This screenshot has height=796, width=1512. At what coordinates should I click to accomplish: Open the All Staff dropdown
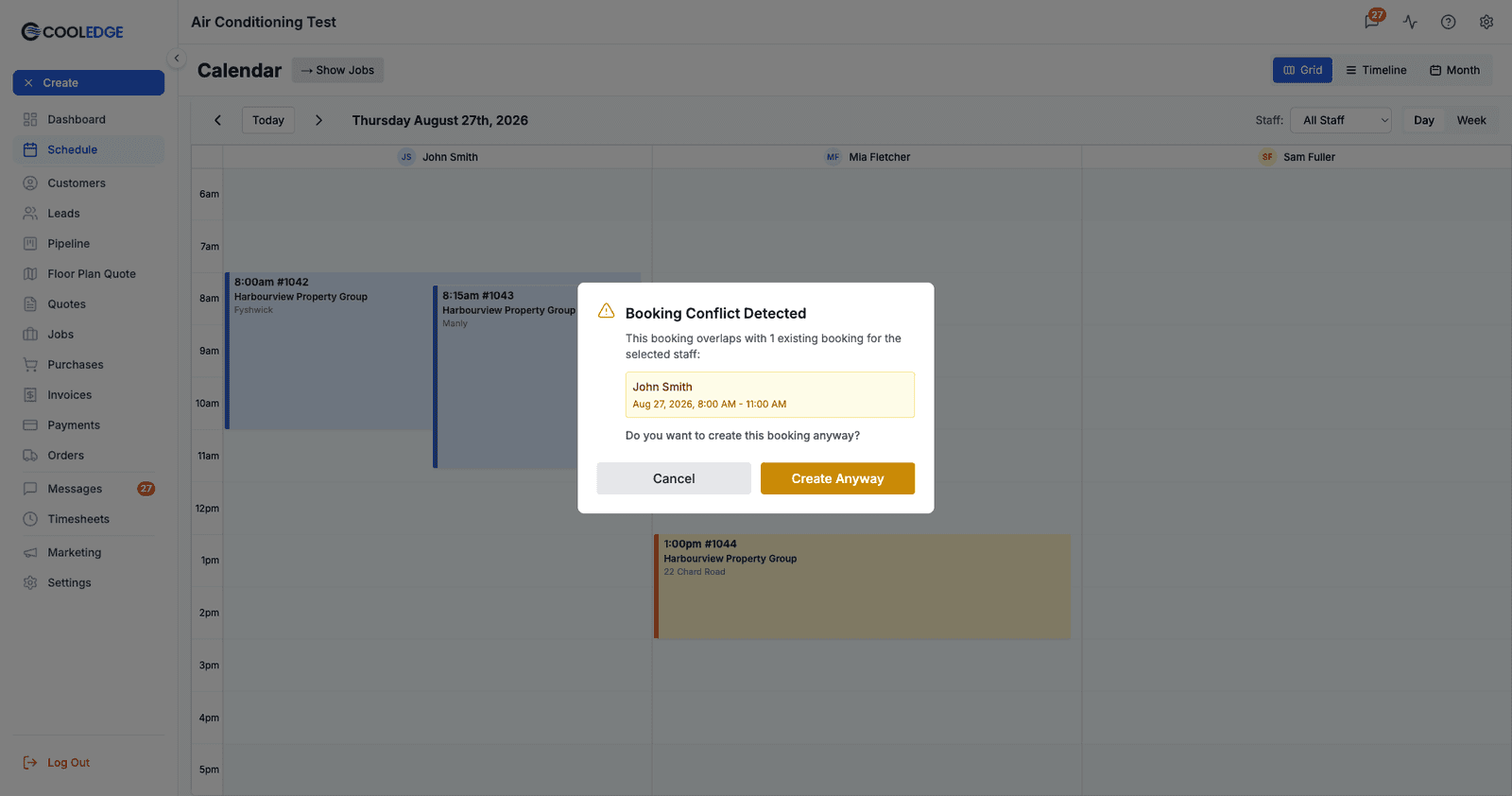click(x=1341, y=120)
